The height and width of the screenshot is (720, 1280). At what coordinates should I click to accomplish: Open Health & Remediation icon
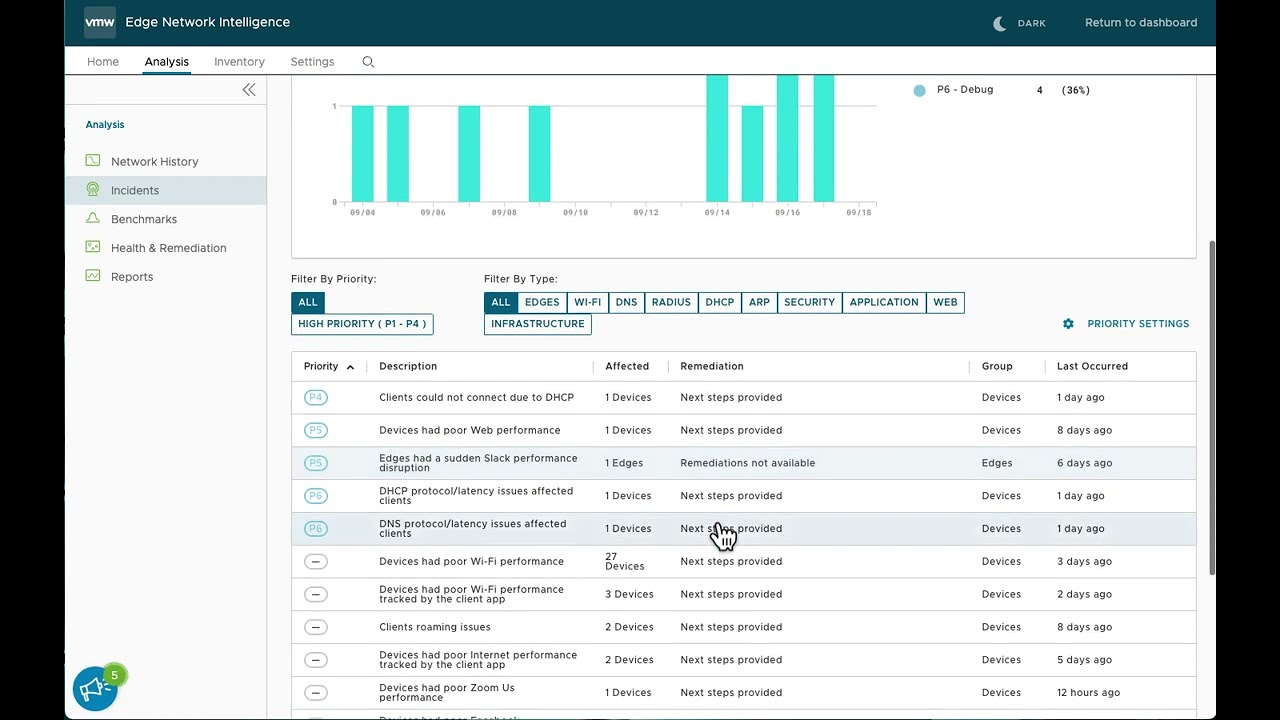pyautogui.click(x=93, y=247)
